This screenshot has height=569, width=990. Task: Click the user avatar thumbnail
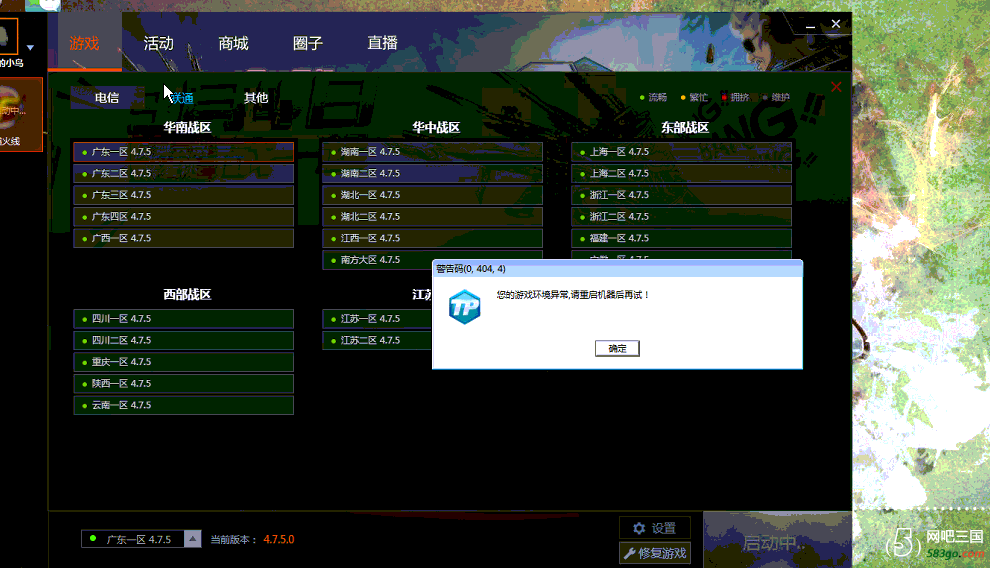8,37
